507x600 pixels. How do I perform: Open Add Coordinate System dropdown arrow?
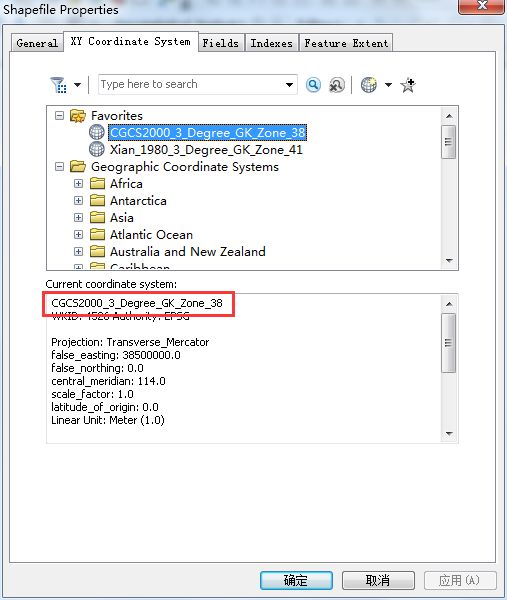[x=388, y=85]
